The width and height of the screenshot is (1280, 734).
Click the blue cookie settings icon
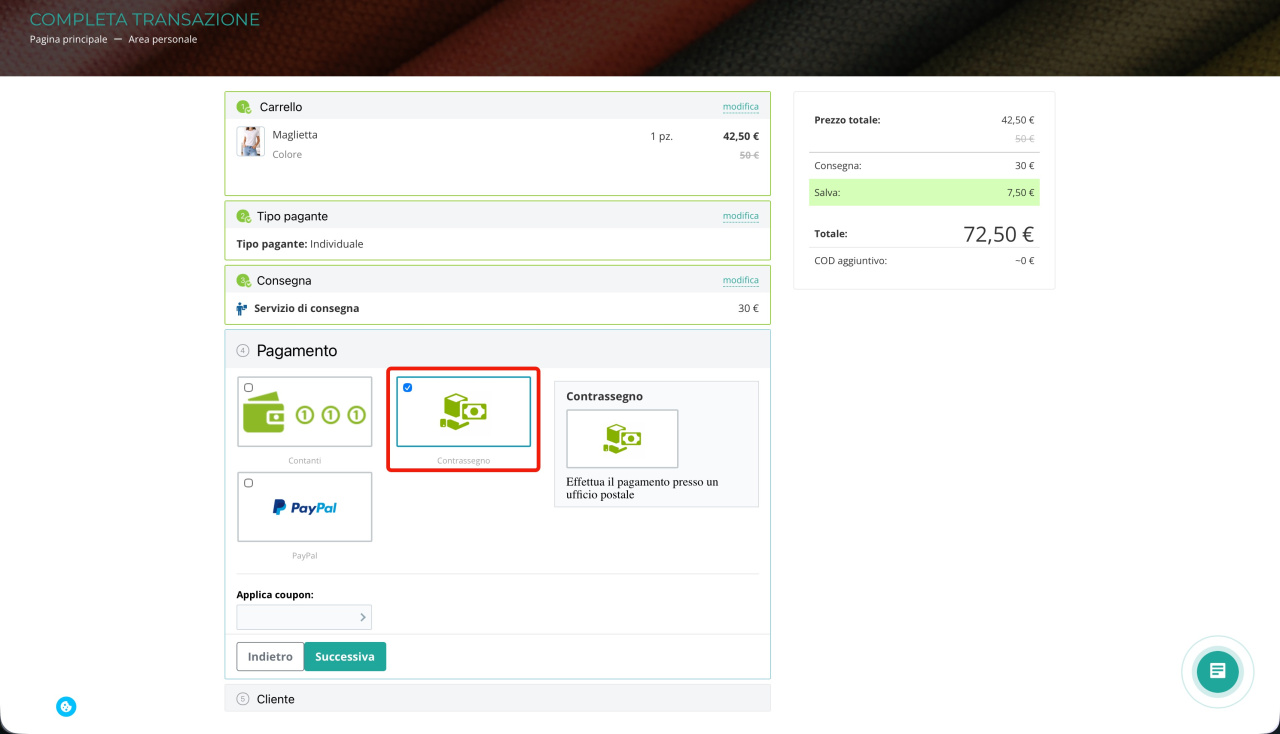tap(66, 707)
